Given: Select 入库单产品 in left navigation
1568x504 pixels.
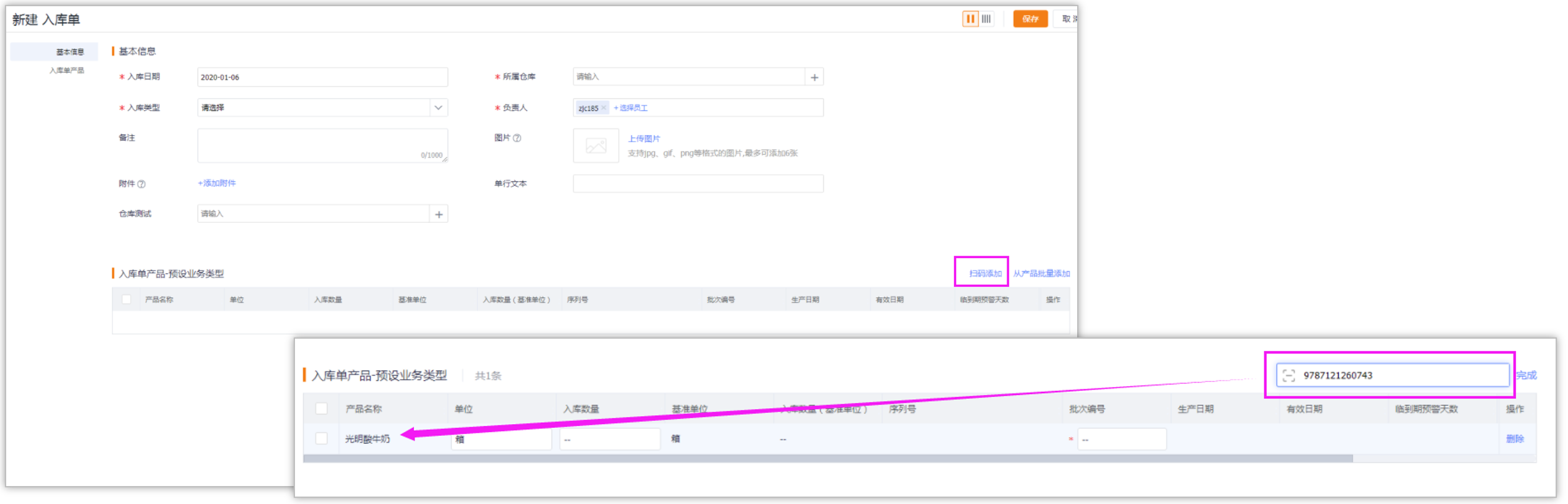Looking at the screenshot, I should 66,71.
